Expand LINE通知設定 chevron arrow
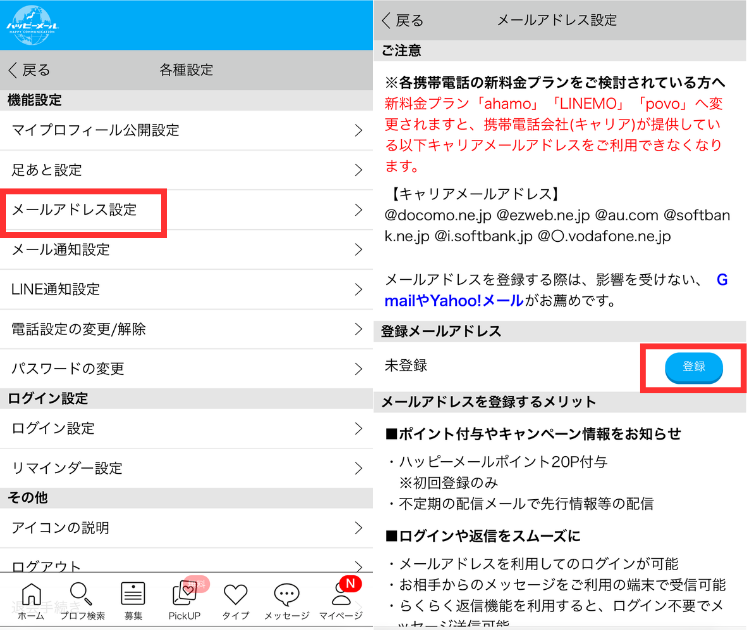747x631 pixels. [358, 290]
